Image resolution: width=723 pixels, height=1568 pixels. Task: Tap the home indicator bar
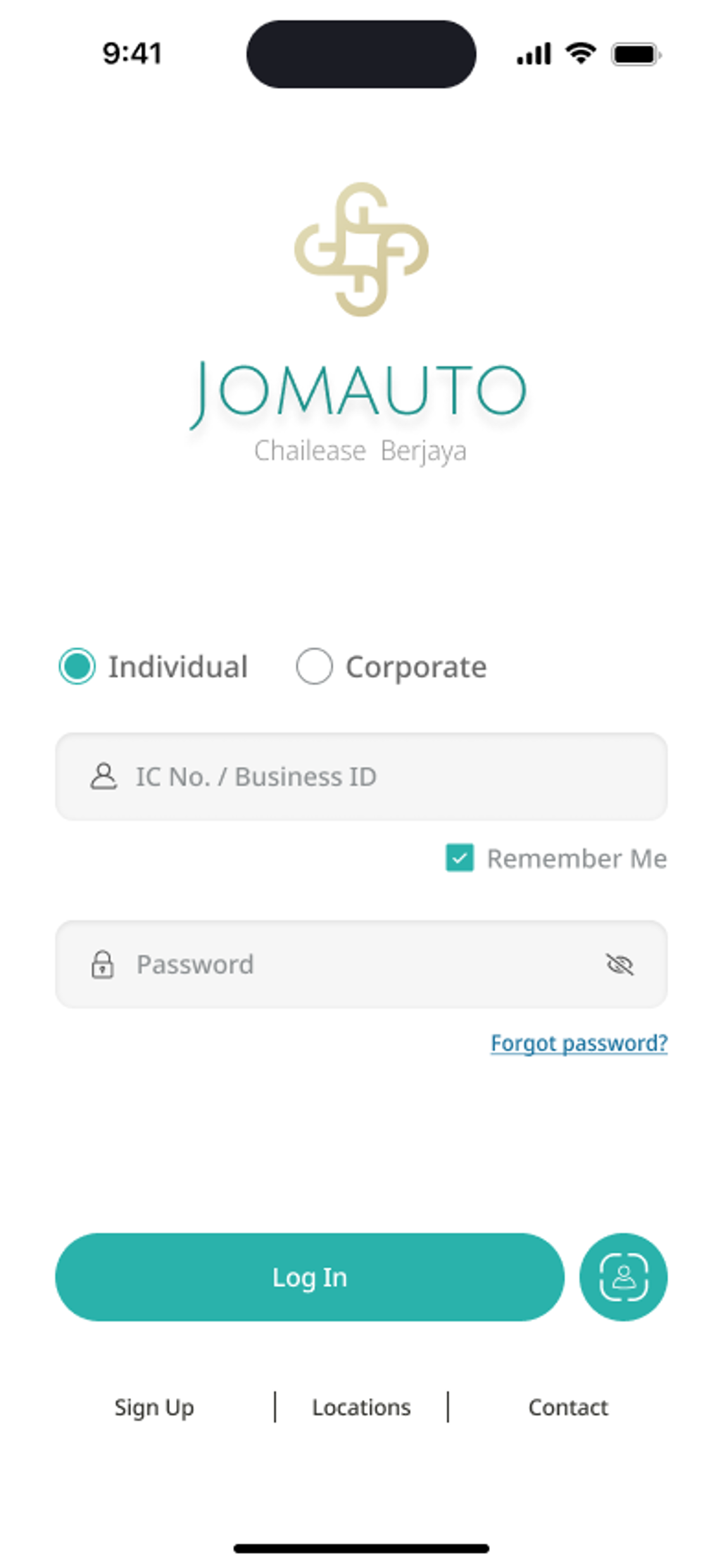coord(361,1548)
